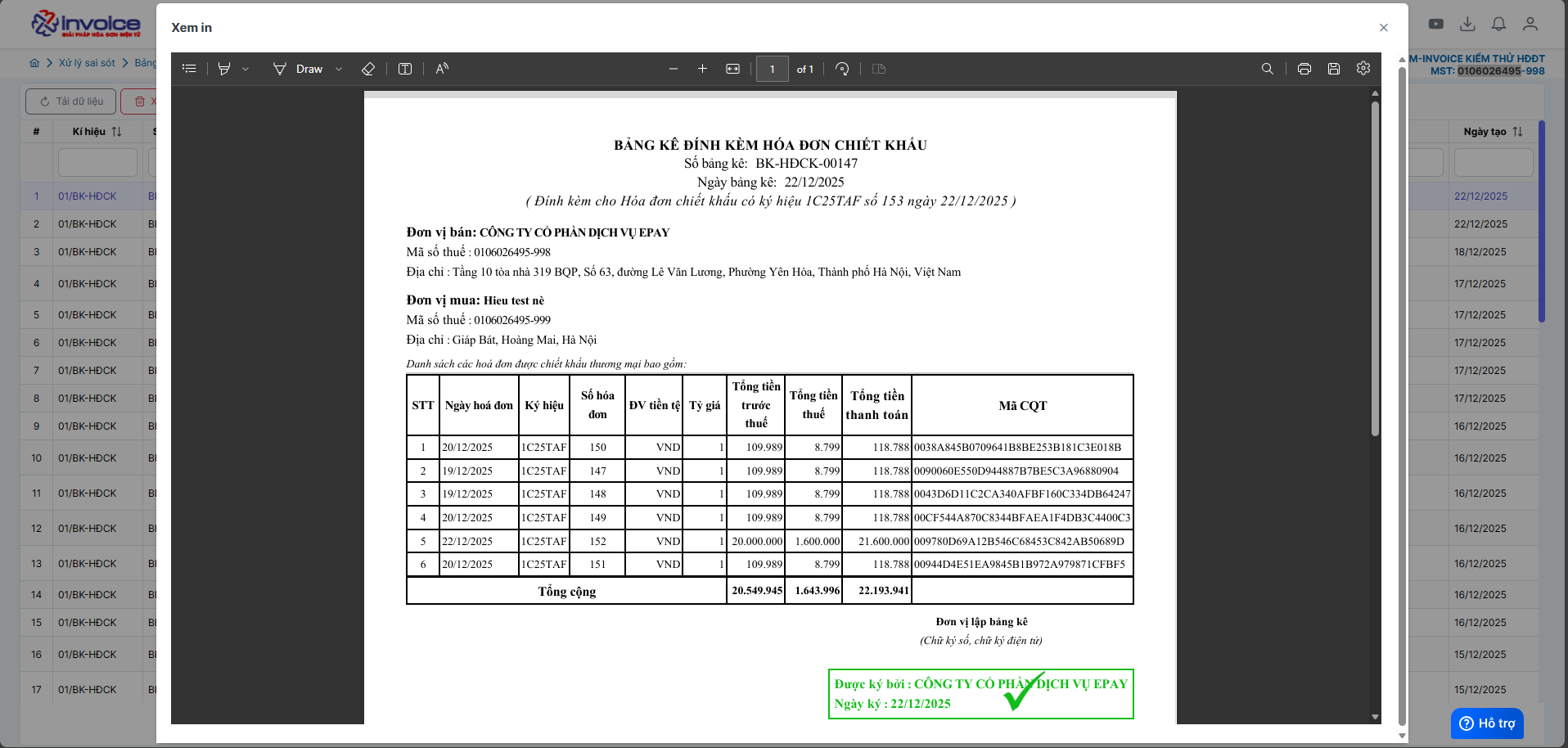Open the PDF table of contents panel
Viewport: 1568px width, 748px height.
189,69
